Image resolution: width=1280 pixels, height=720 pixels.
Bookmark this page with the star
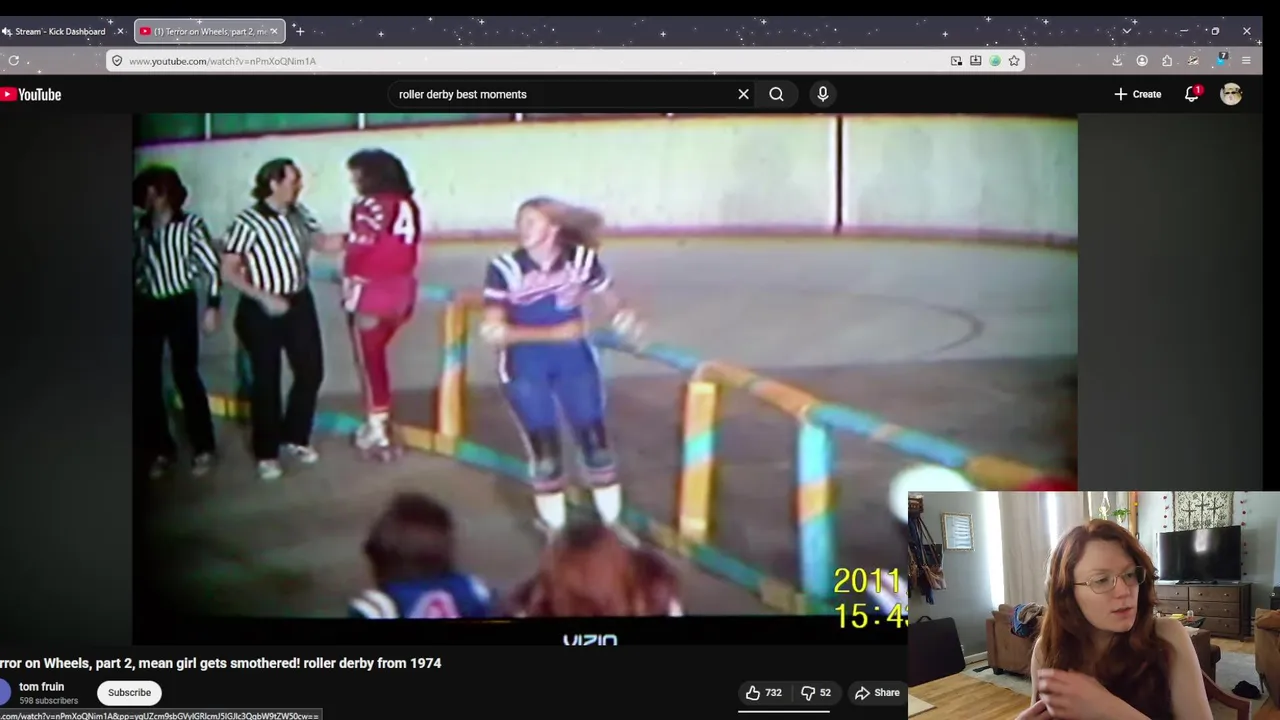1014,61
